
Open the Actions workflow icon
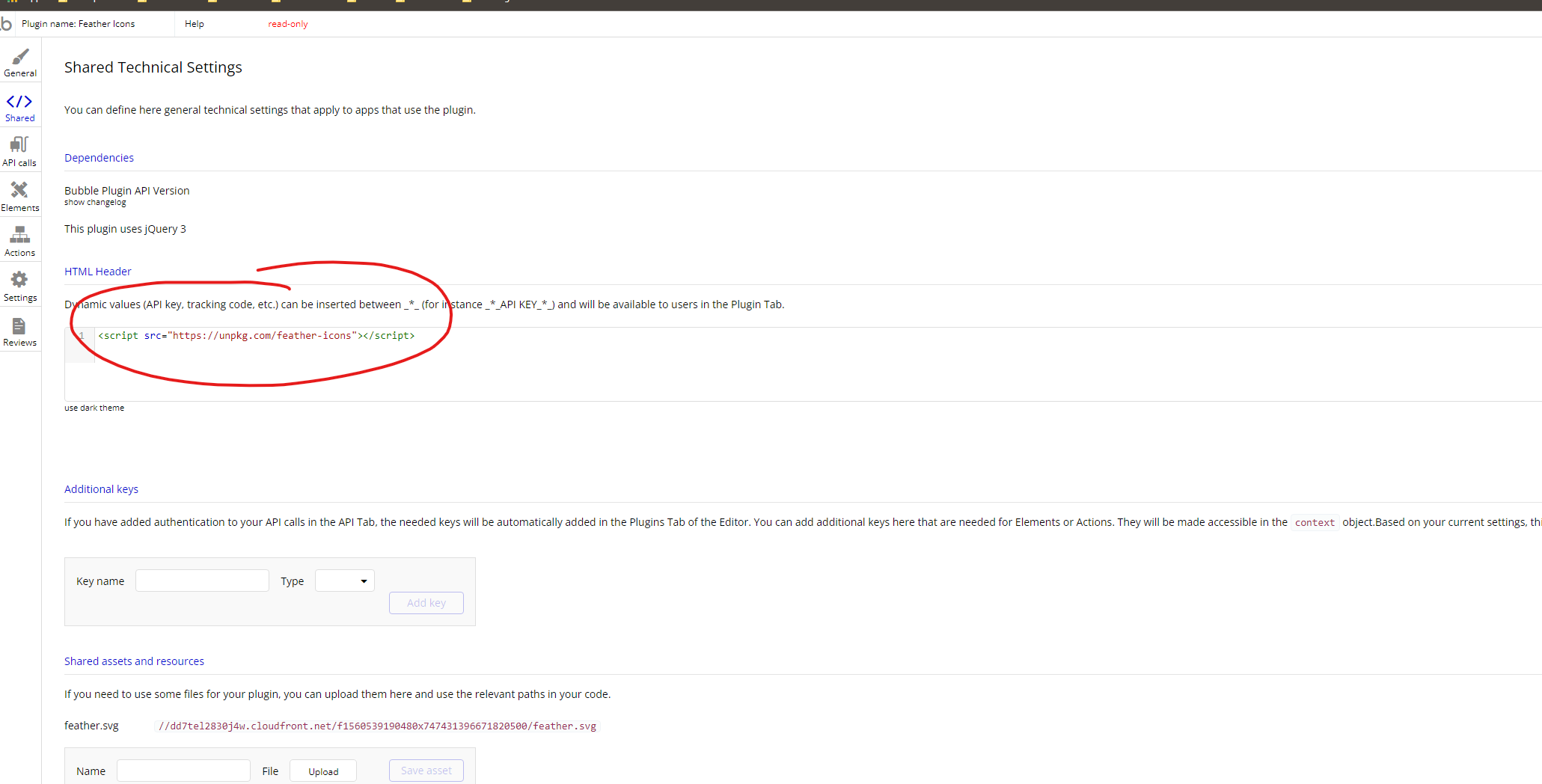click(x=19, y=235)
